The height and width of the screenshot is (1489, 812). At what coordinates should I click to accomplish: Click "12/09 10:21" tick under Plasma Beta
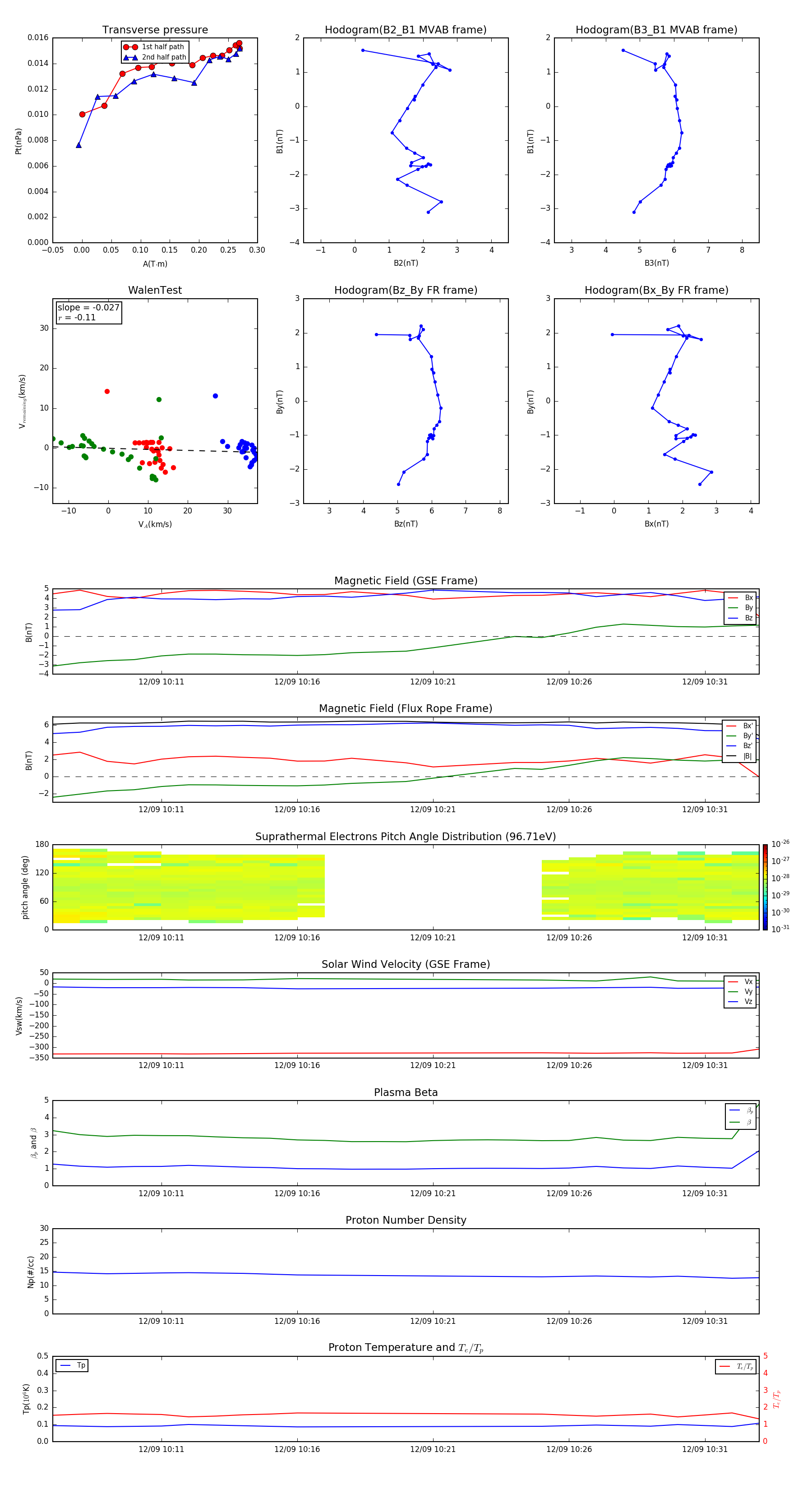(433, 1193)
